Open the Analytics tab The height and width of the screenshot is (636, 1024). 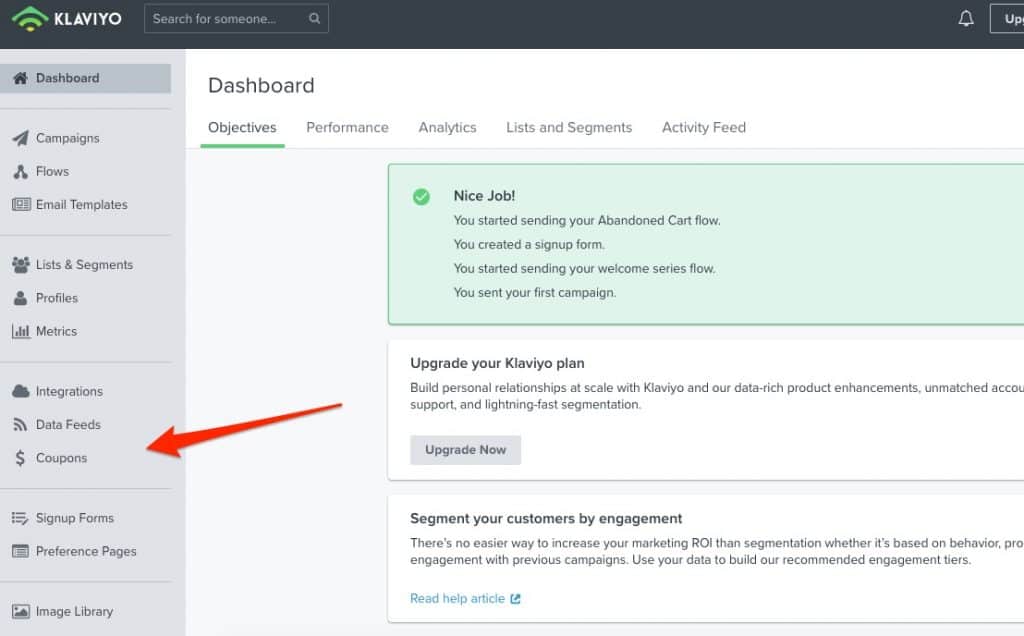pyautogui.click(x=447, y=128)
